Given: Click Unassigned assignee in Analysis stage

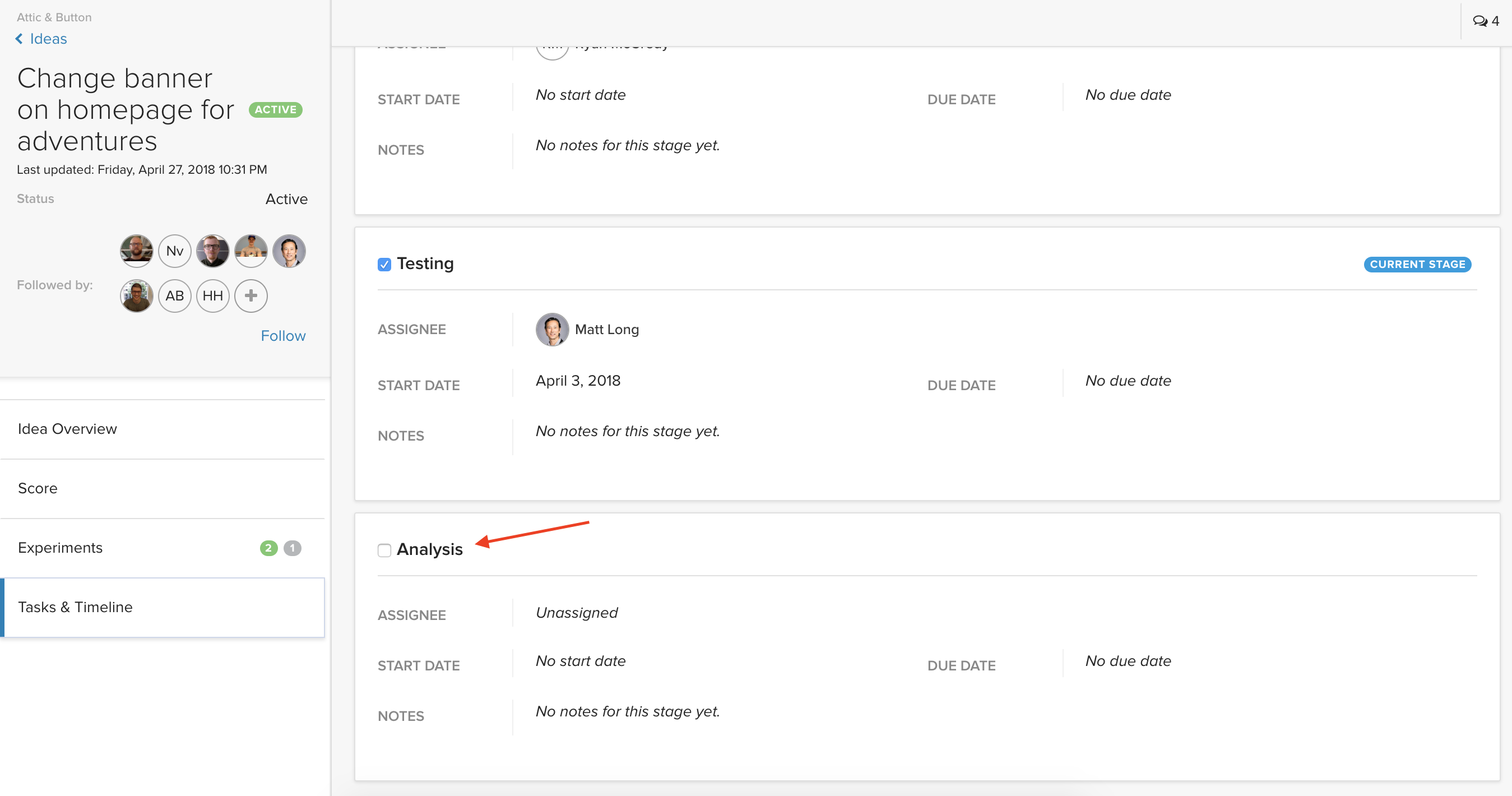Looking at the screenshot, I should click(577, 613).
